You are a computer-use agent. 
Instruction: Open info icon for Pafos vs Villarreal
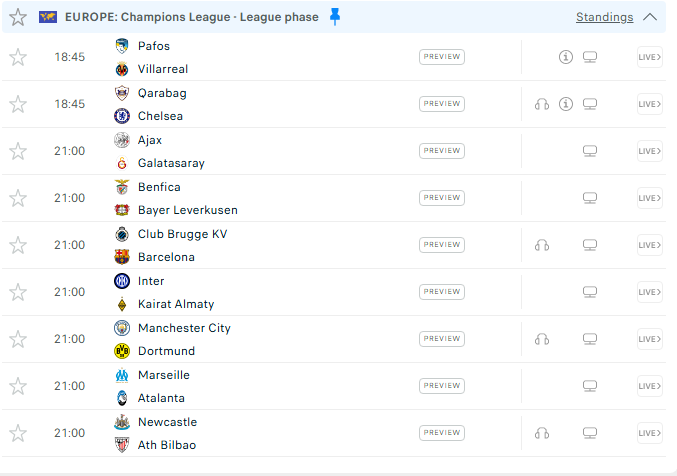pyautogui.click(x=566, y=57)
